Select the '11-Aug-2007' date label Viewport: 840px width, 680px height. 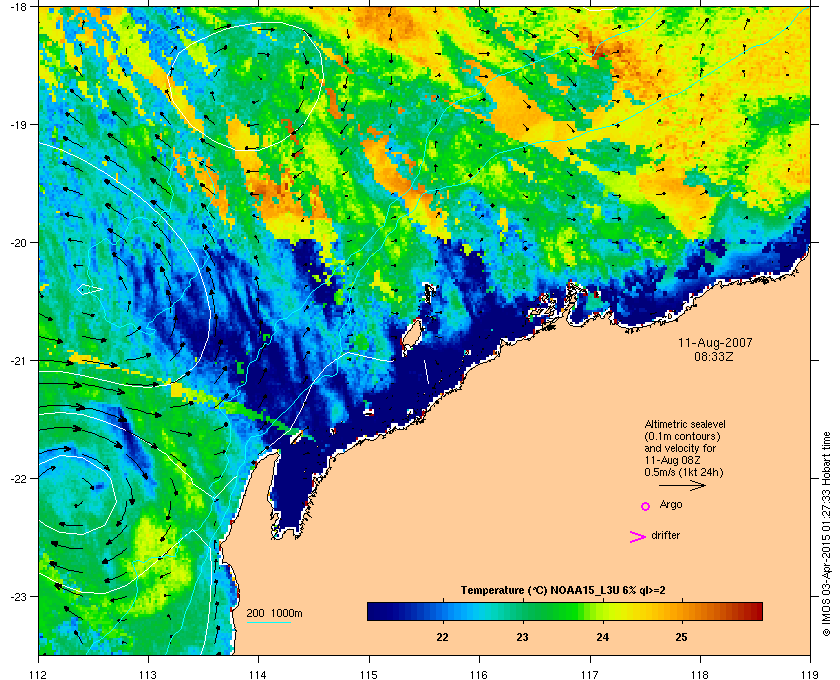(715, 342)
